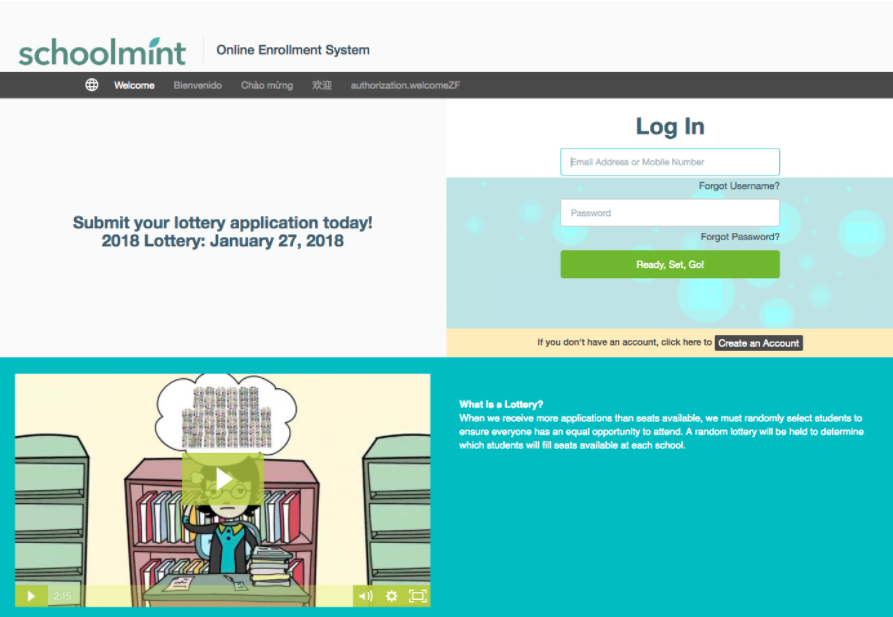Open the Forgot Username? link
893x617 pixels.
(739, 186)
